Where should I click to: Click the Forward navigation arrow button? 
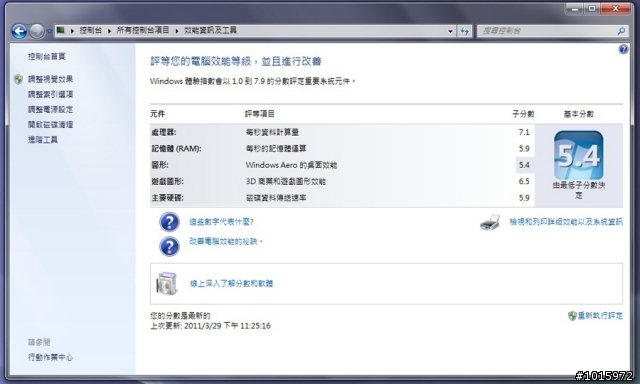coord(37,31)
